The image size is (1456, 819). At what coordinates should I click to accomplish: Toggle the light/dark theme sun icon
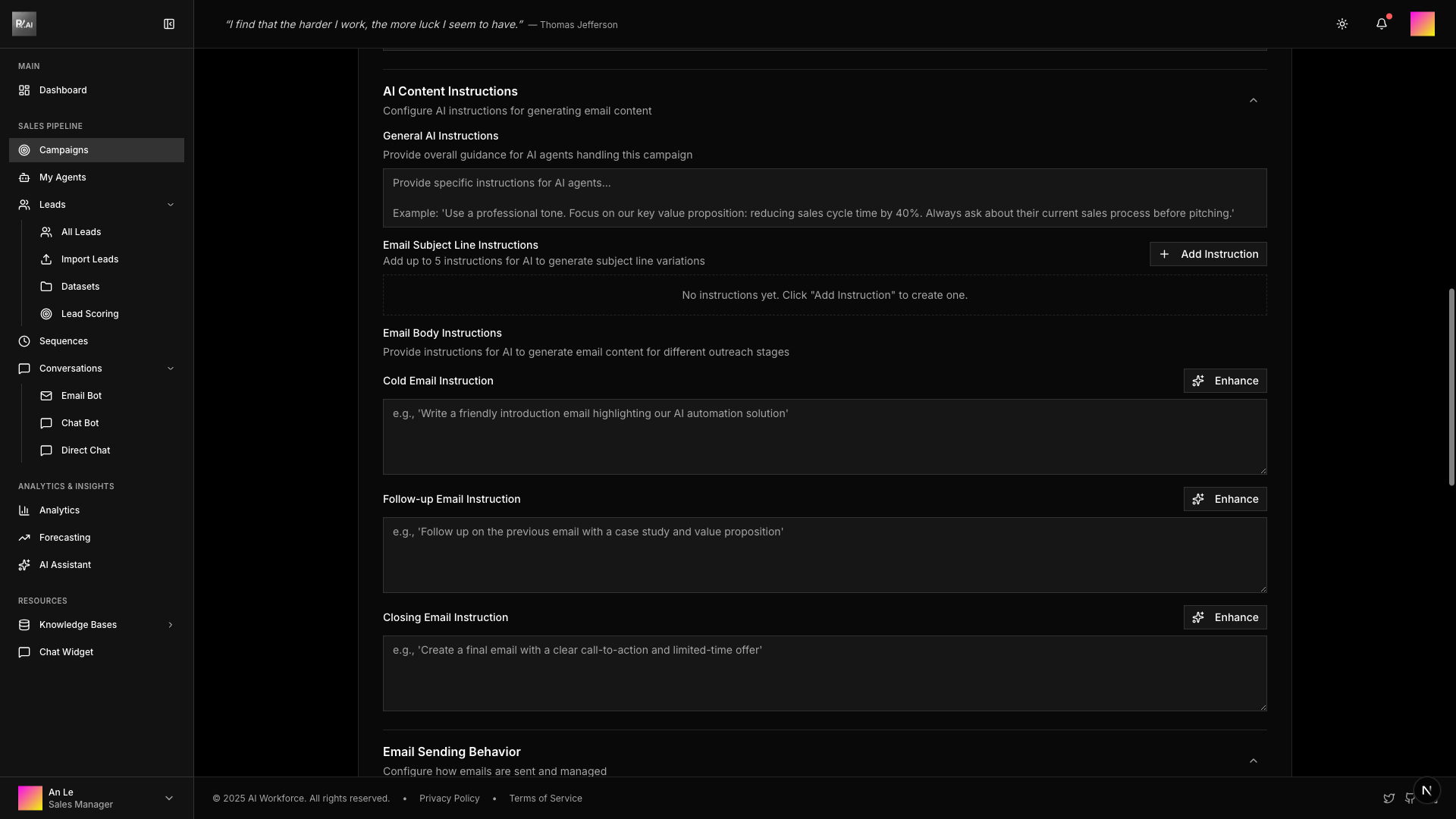(x=1342, y=24)
